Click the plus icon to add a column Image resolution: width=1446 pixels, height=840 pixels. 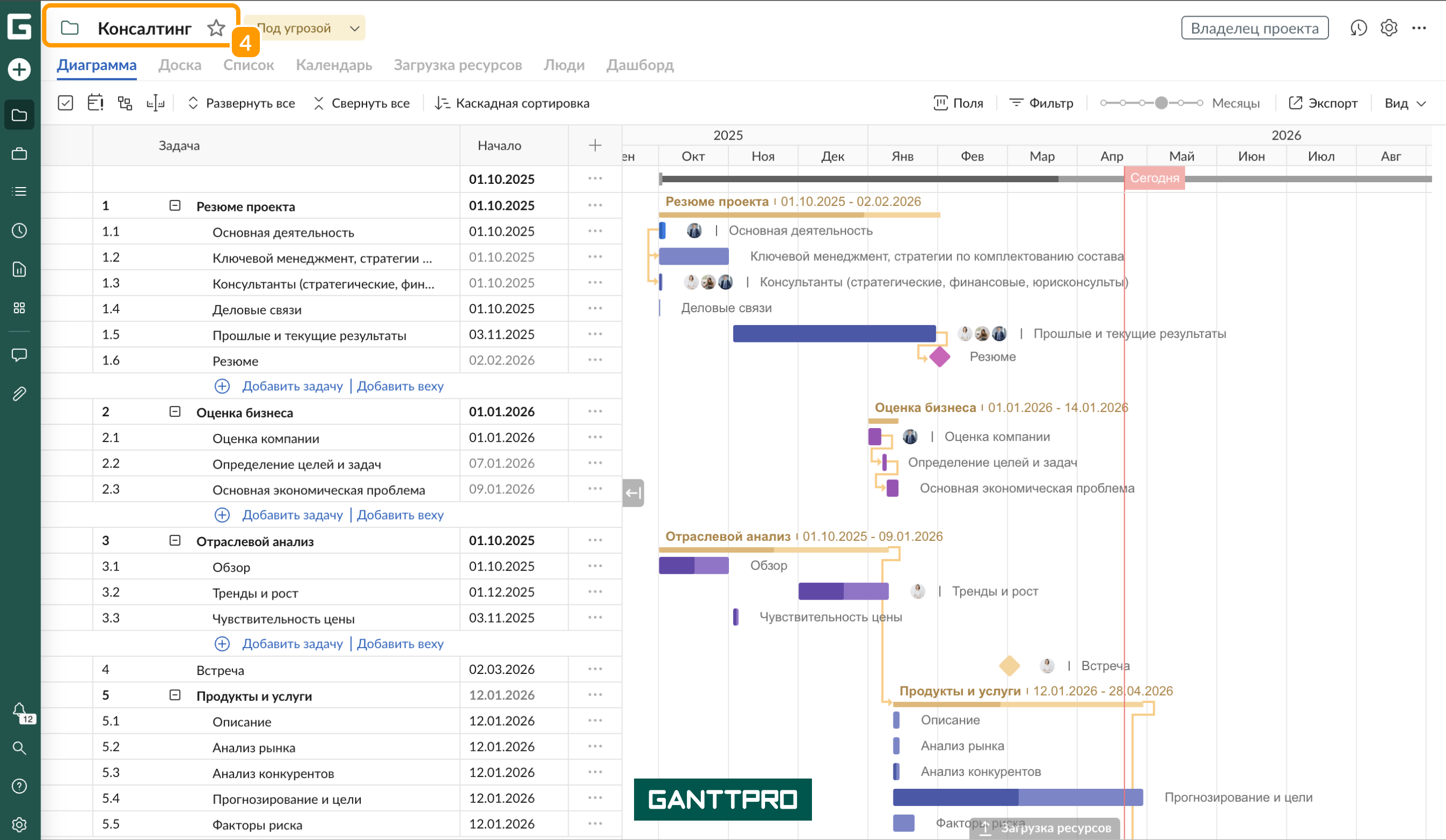coord(595,146)
